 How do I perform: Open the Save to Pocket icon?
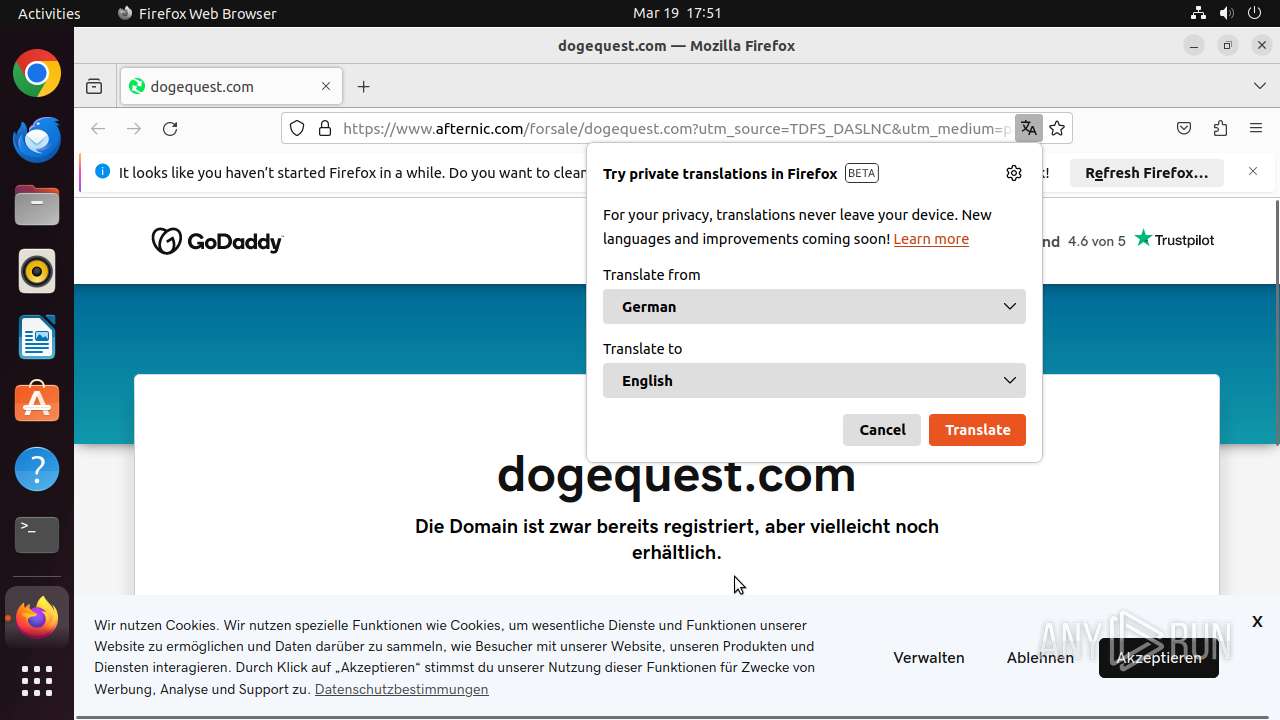[x=1184, y=128]
